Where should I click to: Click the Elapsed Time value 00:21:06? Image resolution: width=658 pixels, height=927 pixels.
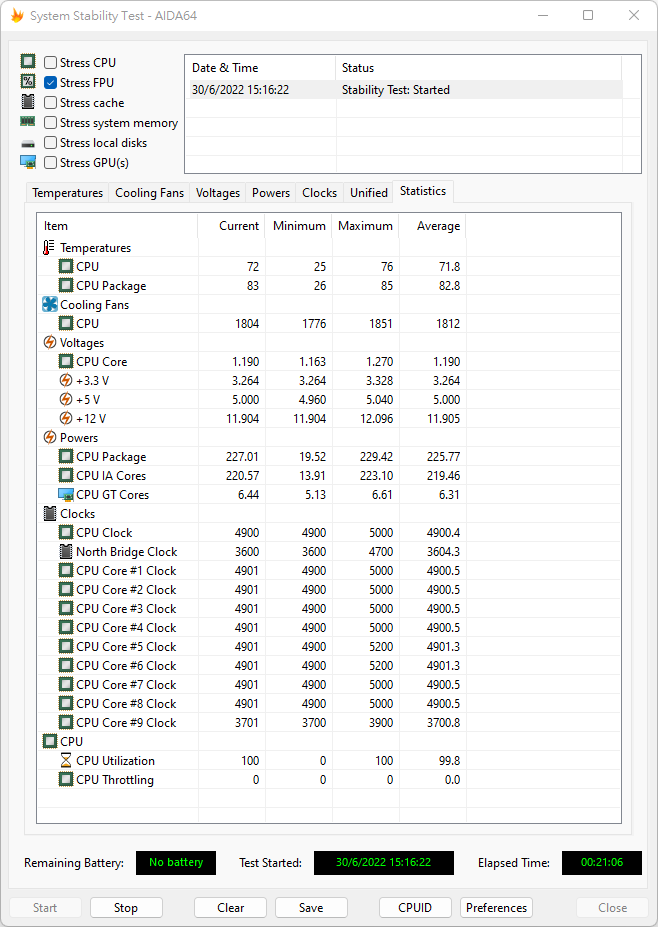[x=602, y=863]
